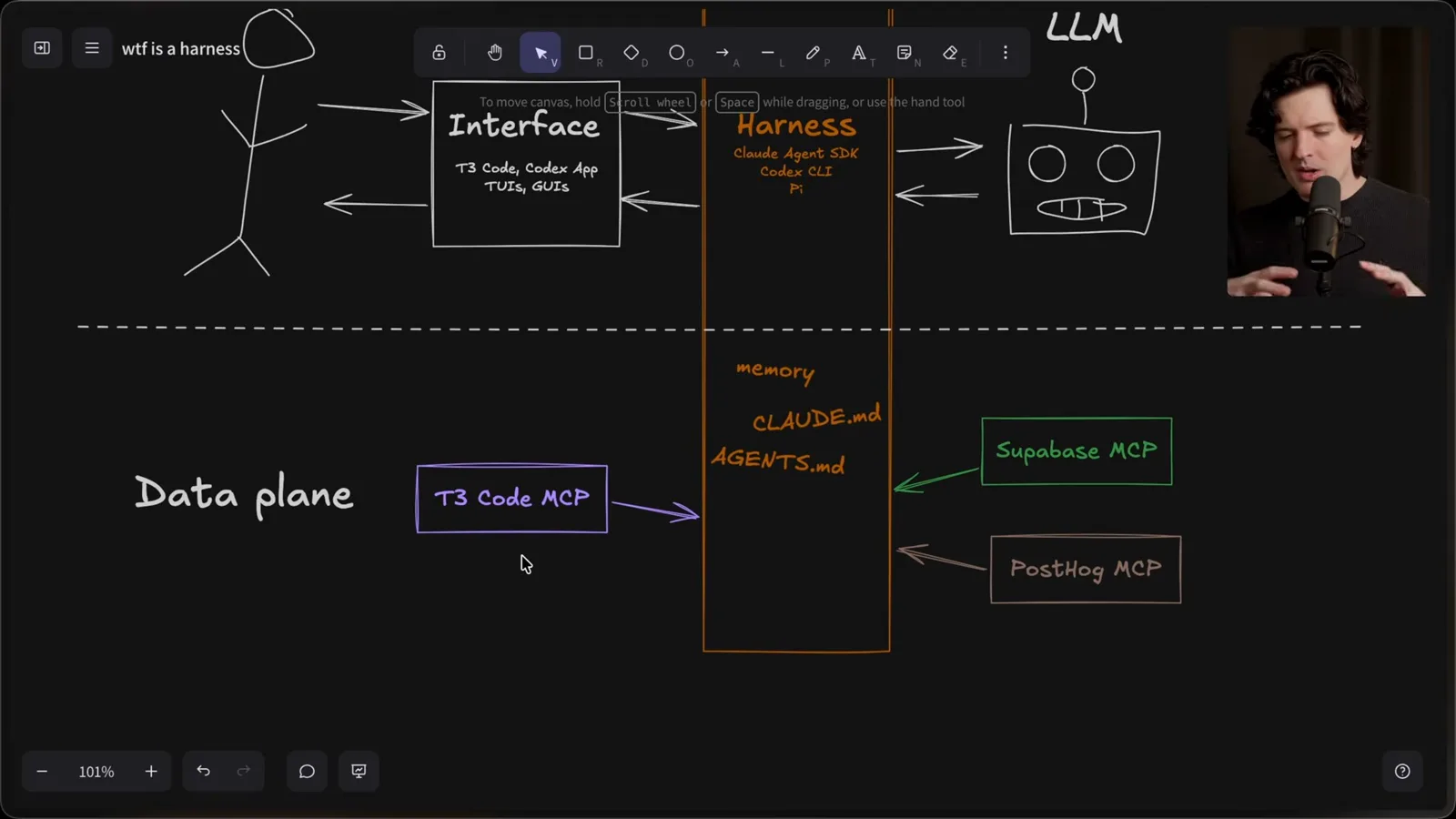The image size is (1456, 819).
Task: Start presentation mode icon
Action: tap(359, 772)
